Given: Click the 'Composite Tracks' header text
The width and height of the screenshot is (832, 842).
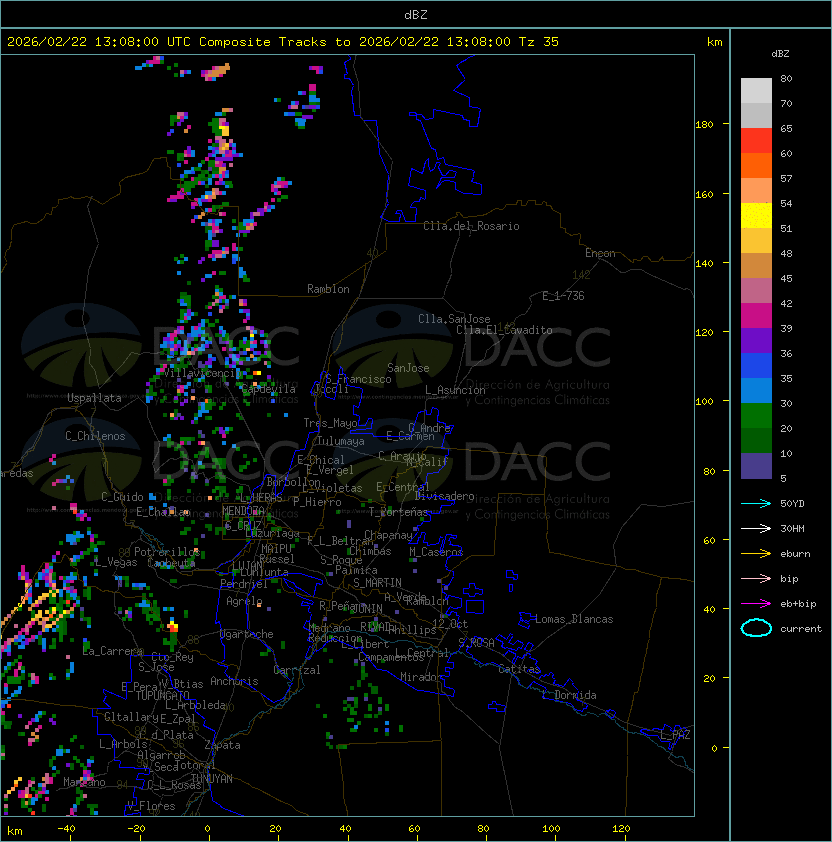Looking at the screenshot, I should [x=263, y=41].
